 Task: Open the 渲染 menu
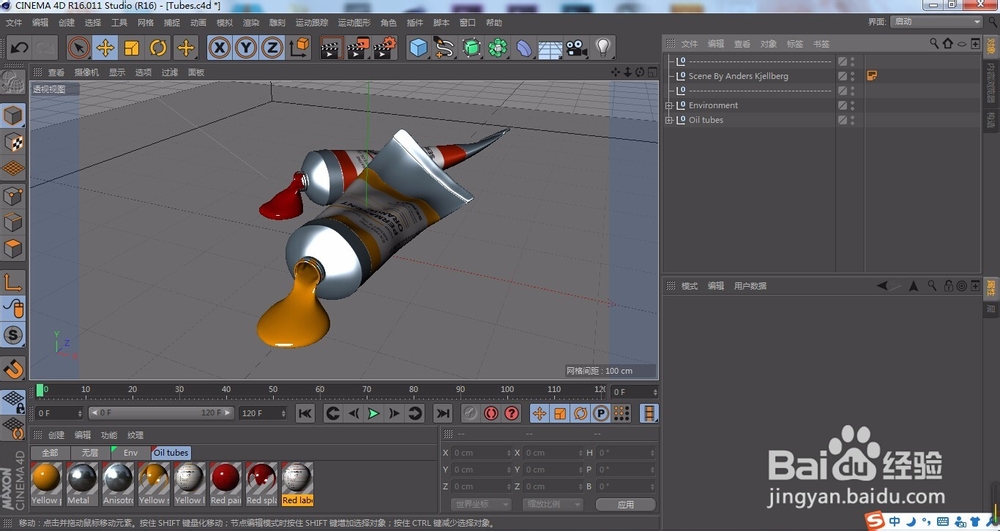point(251,22)
